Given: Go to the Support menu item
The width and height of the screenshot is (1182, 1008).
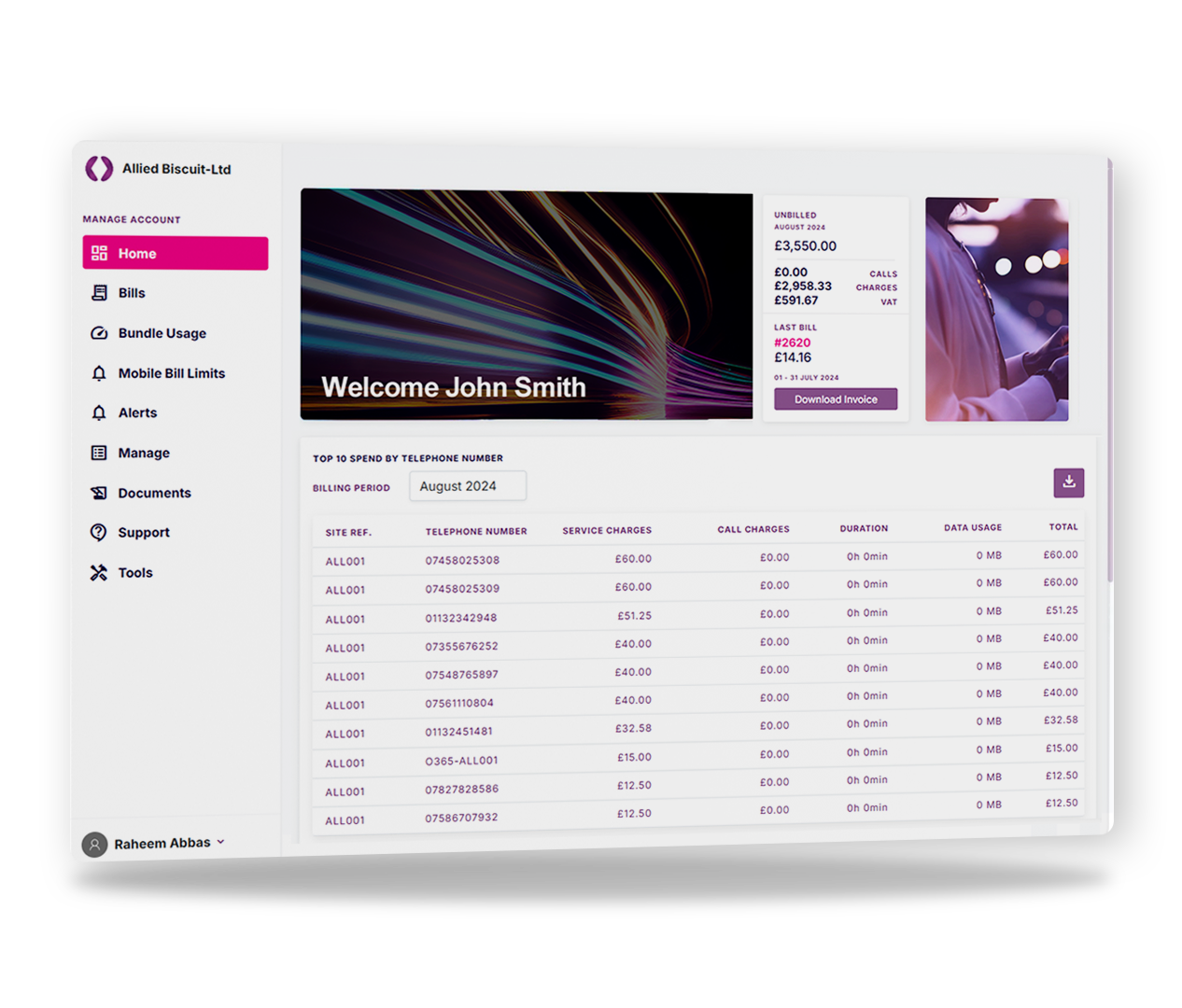Looking at the screenshot, I should click(x=144, y=532).
